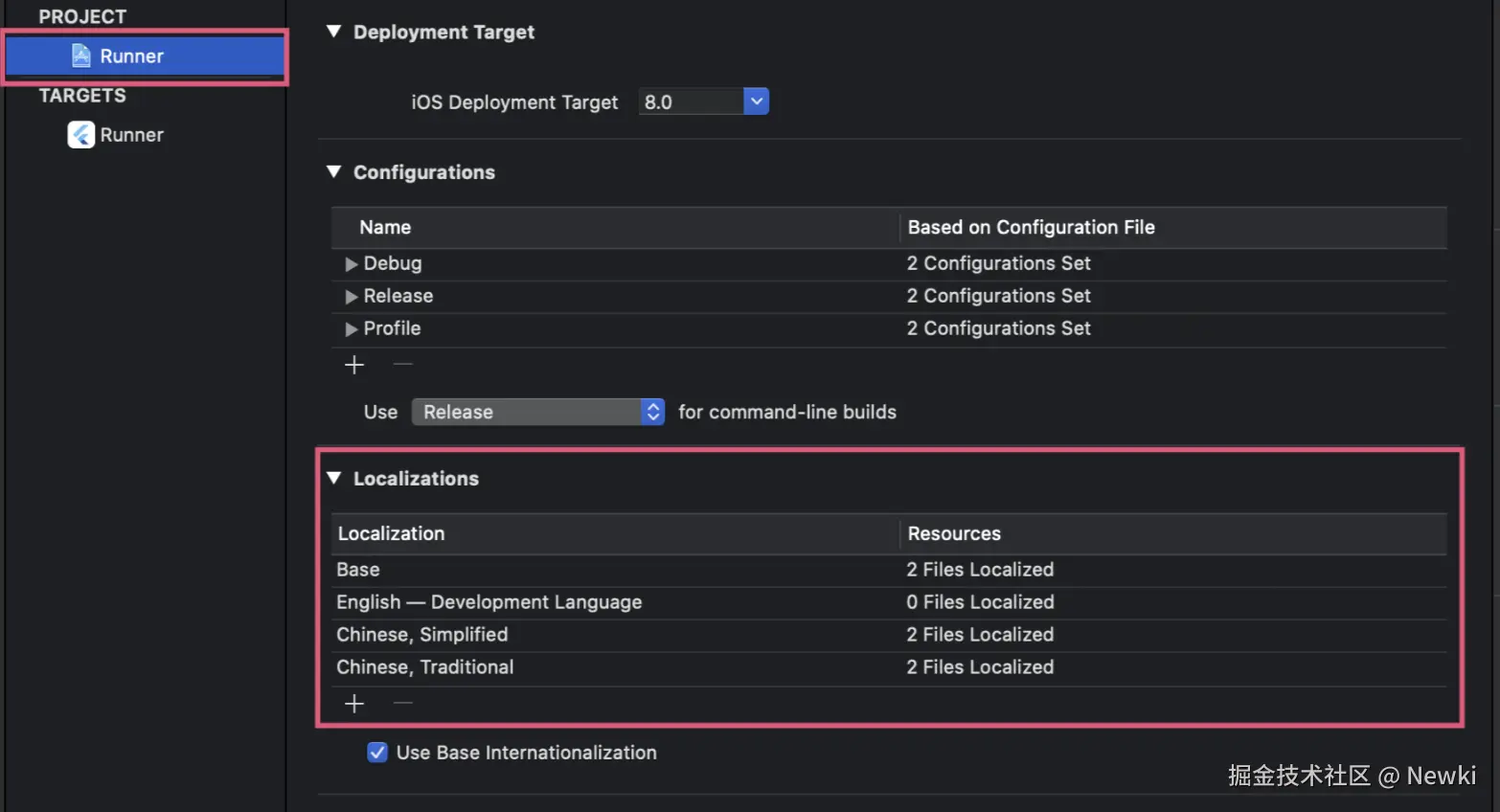Add a new configuration with plus icon
The width and height of the screenshot is (1500, 812).
(x=354, y=365)
